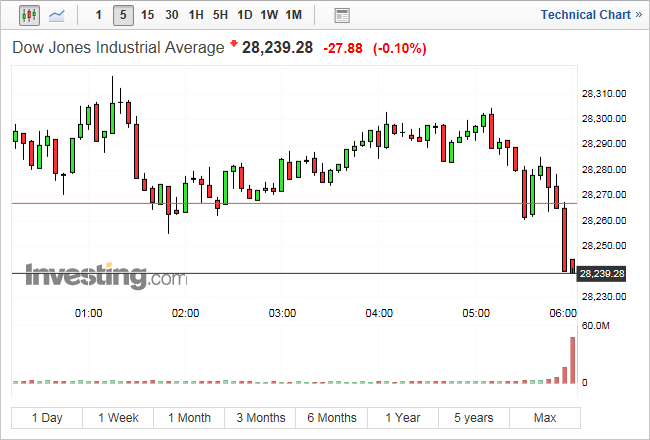Click the 05:00 time axis label

(476, 313)
